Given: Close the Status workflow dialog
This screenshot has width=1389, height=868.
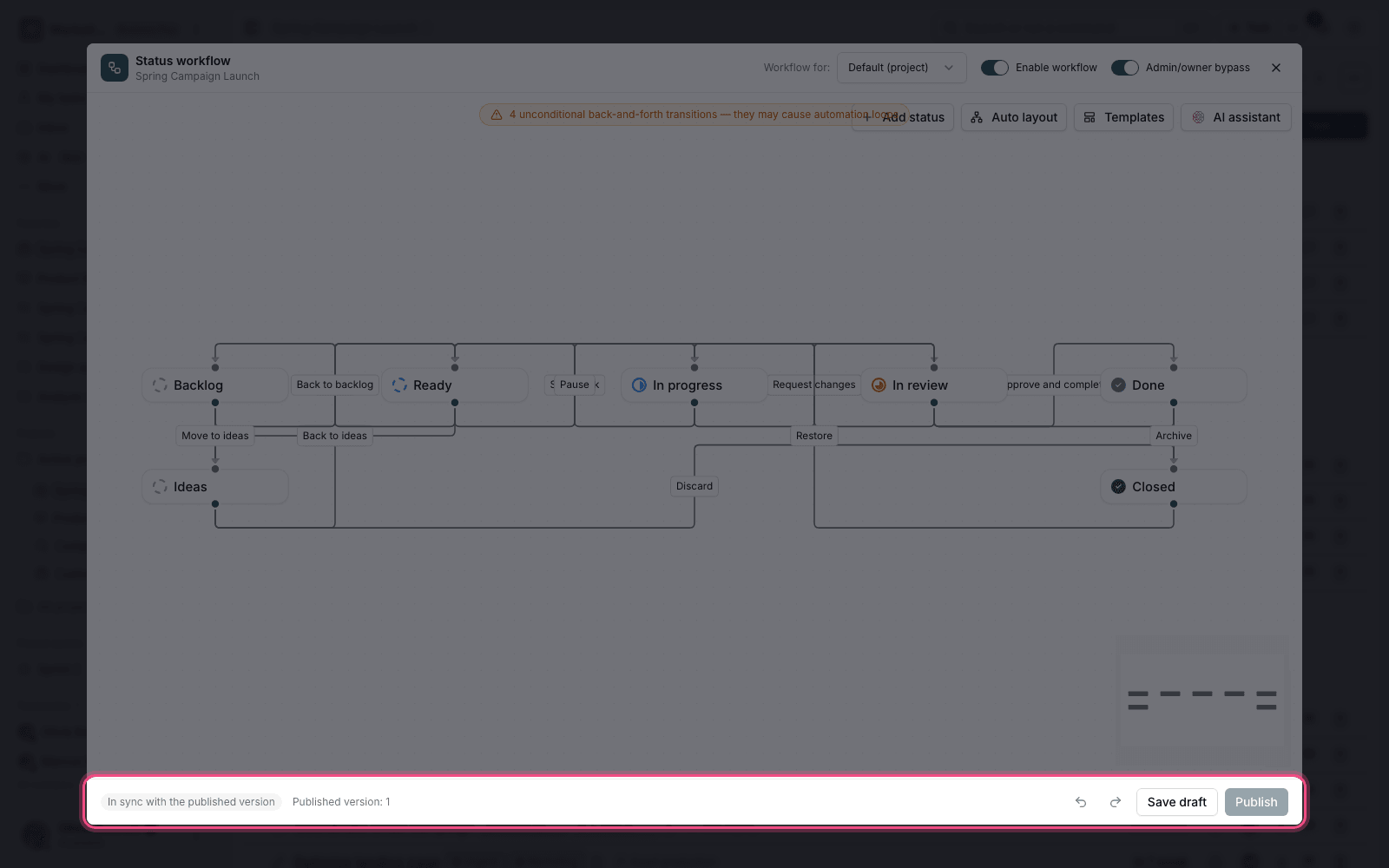Looking at the screenshot, I should point(1276,68).
